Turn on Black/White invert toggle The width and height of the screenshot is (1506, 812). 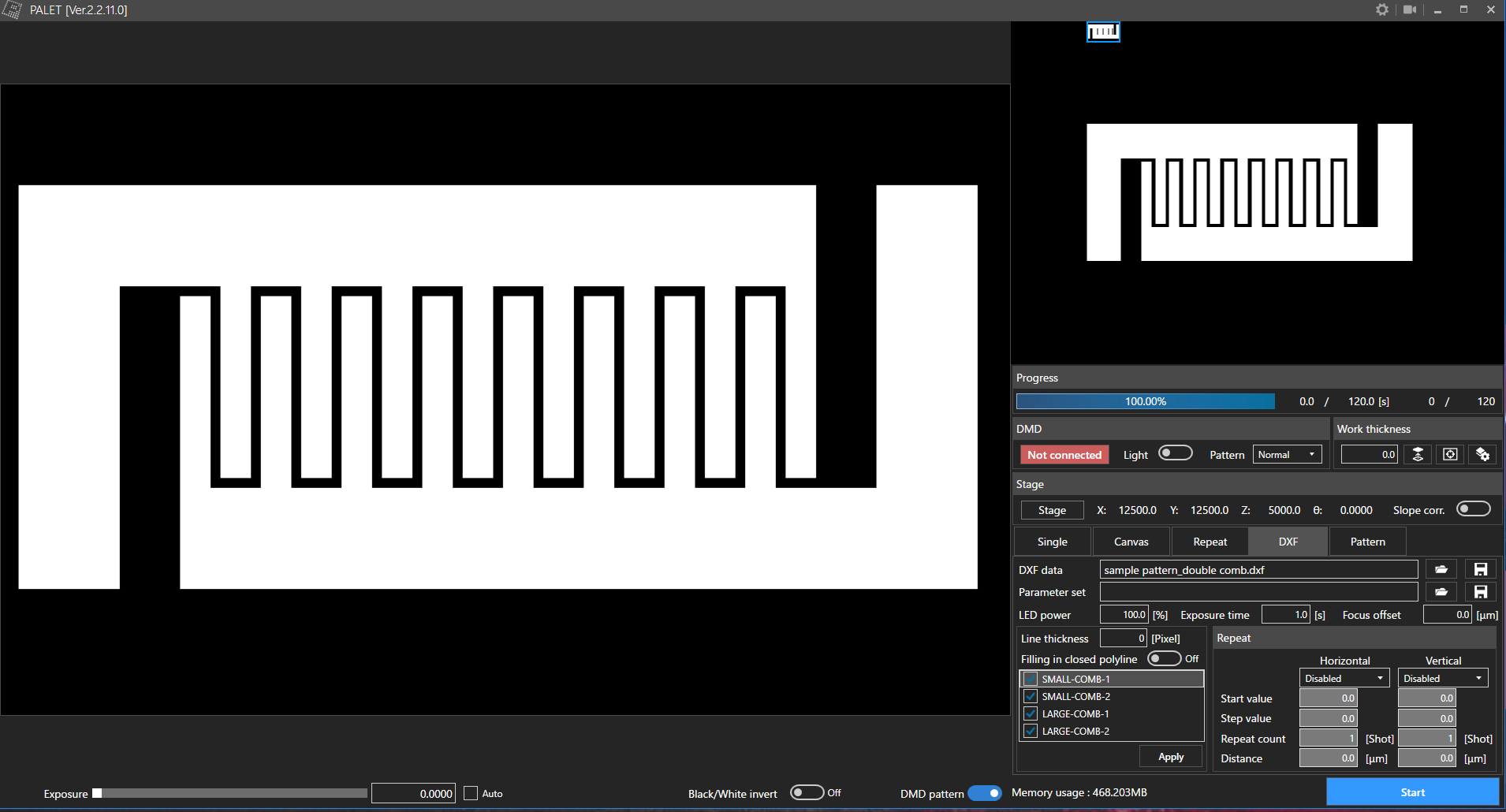coord(807,792)
